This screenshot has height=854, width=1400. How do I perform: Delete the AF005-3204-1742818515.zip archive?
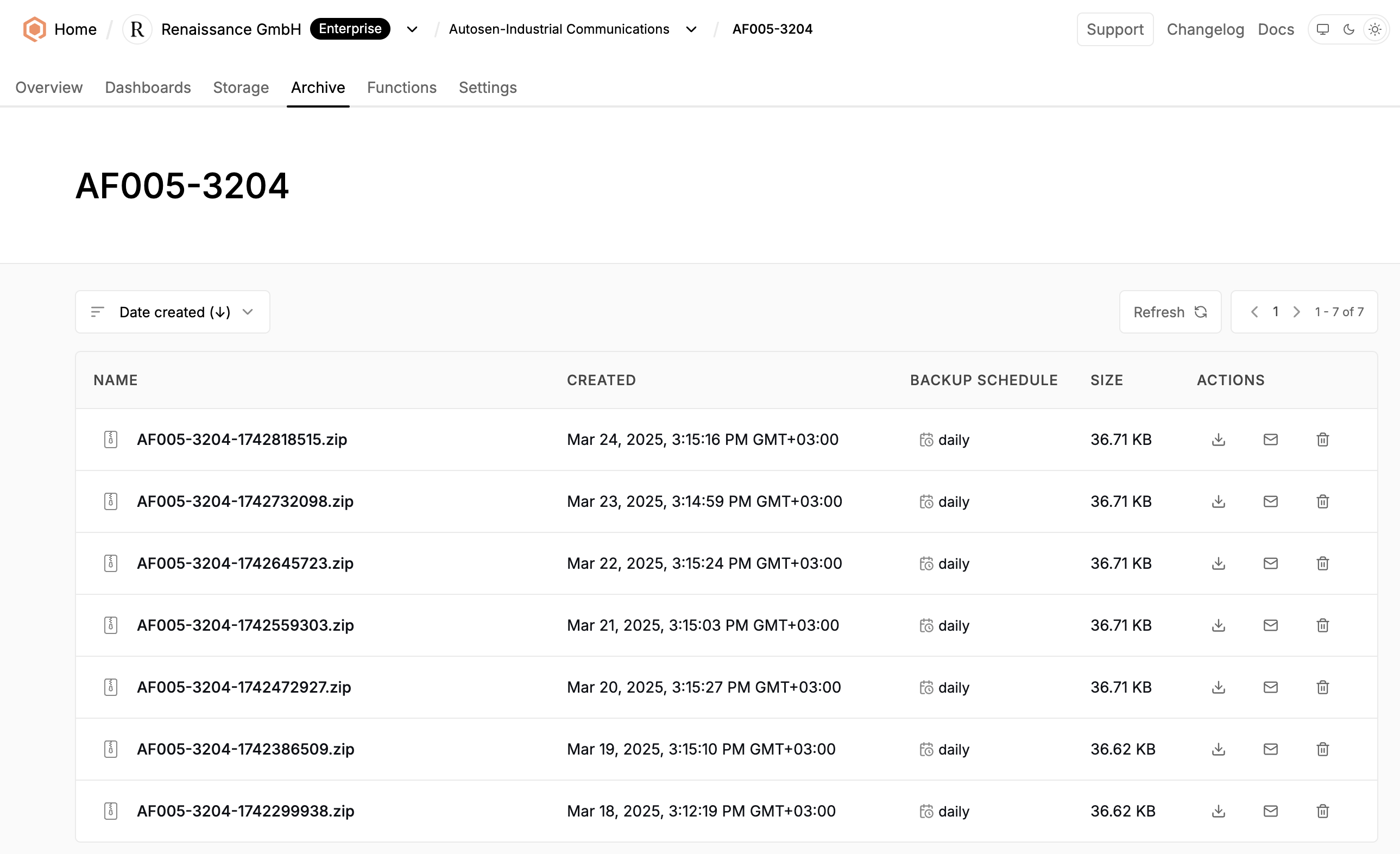[1323, 439]
